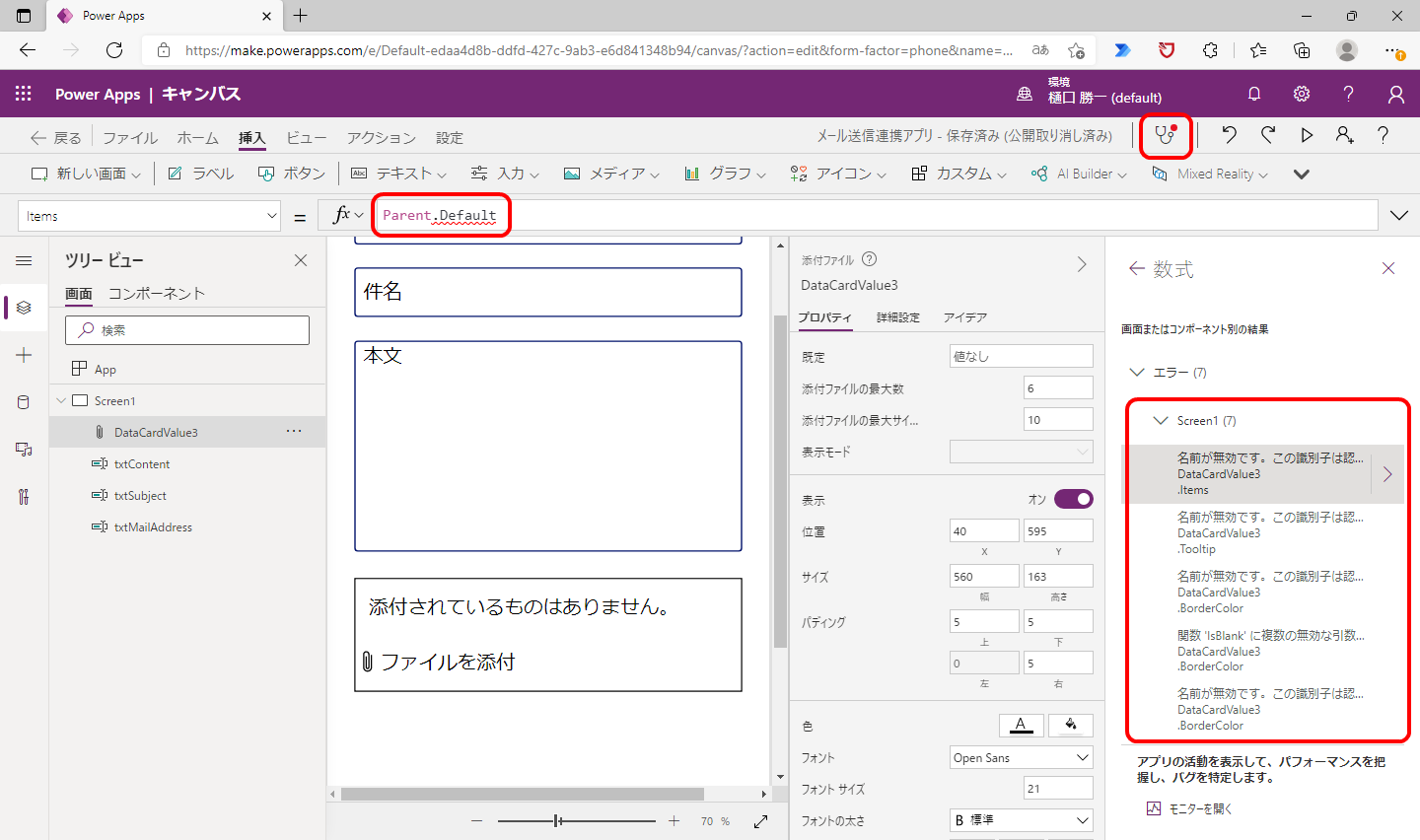
Task: Click the environment globe icon
Action: pos(1025,94)
